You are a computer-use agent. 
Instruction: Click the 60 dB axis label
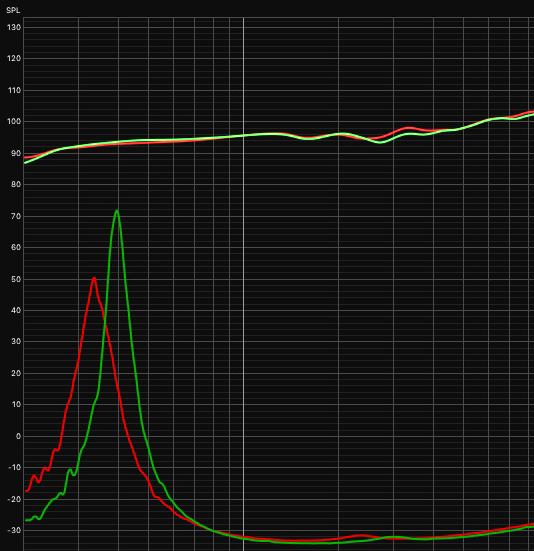16,247
